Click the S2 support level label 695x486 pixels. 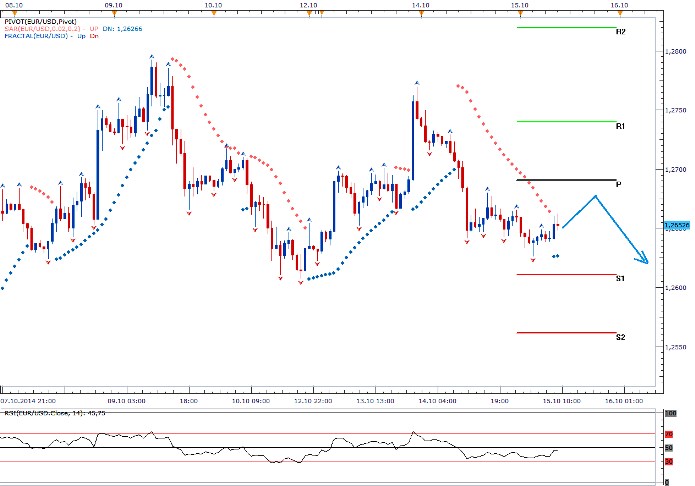[621, 337]
